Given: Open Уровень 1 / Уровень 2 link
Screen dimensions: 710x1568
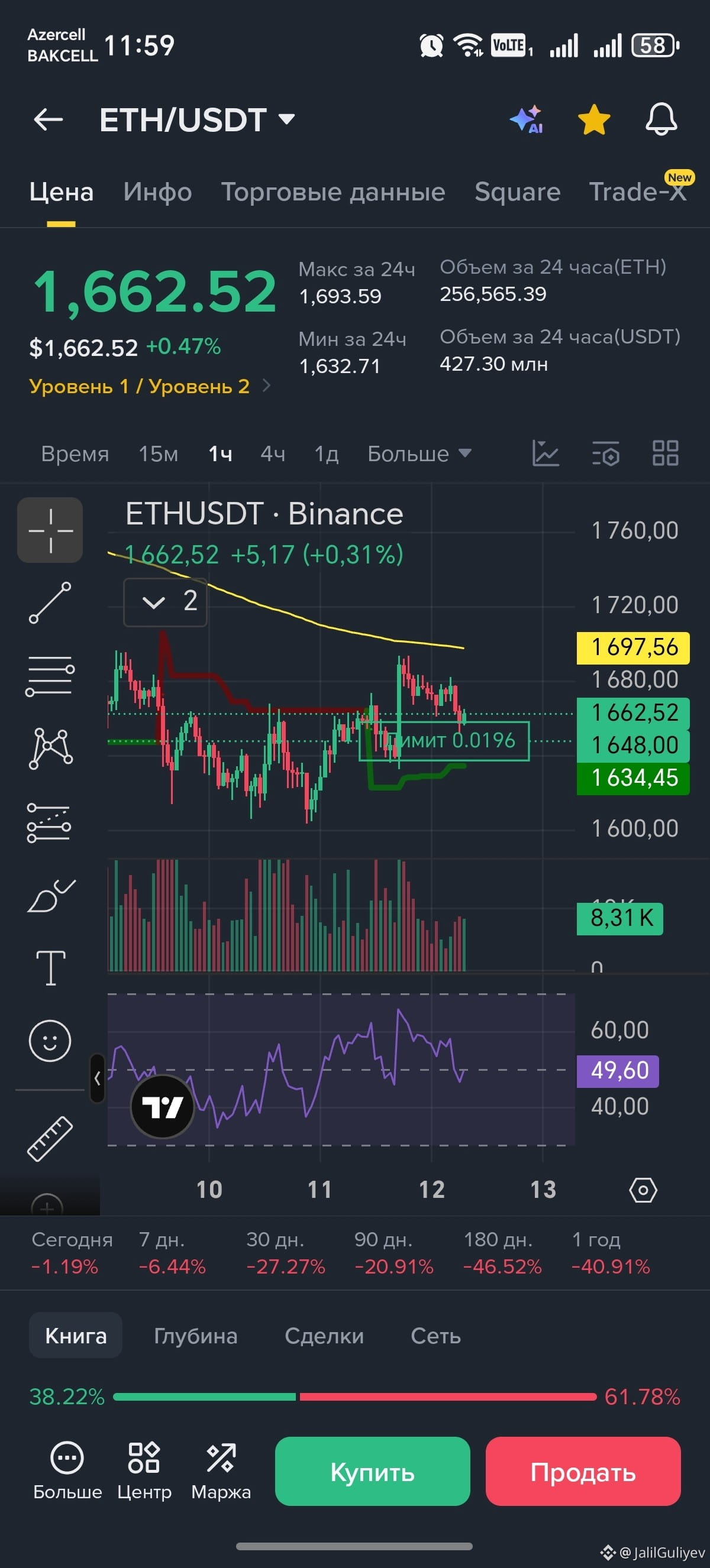Looking at the screenshot, I should [150, 387].
